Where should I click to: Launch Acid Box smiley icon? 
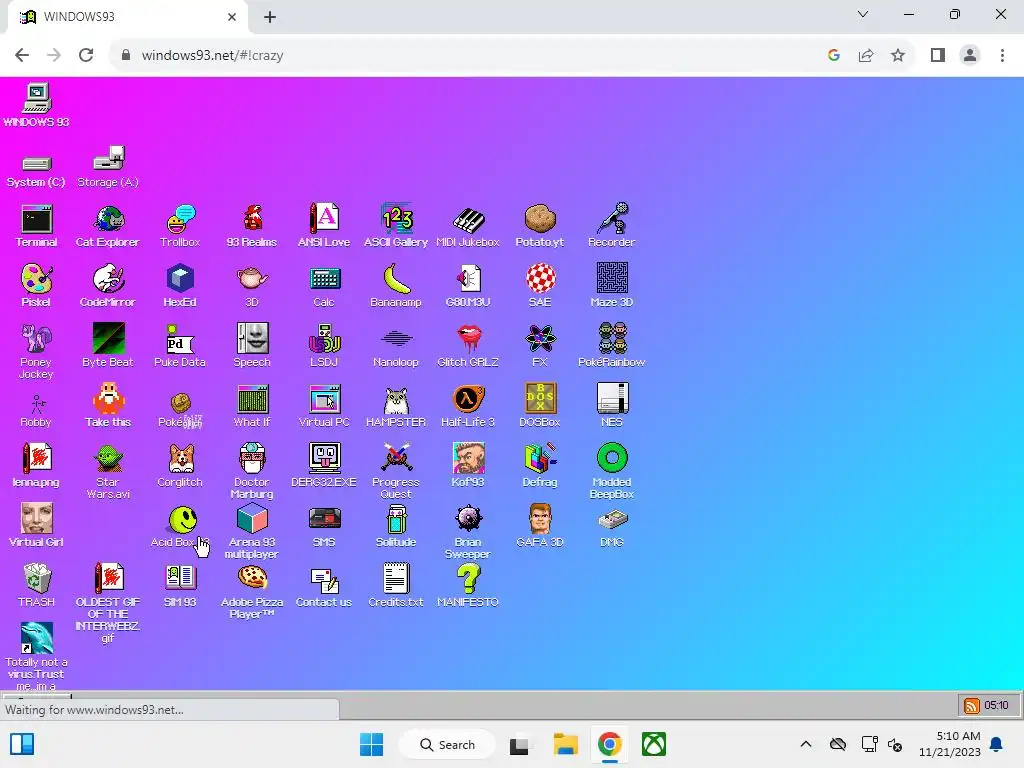tap(180, 526)
